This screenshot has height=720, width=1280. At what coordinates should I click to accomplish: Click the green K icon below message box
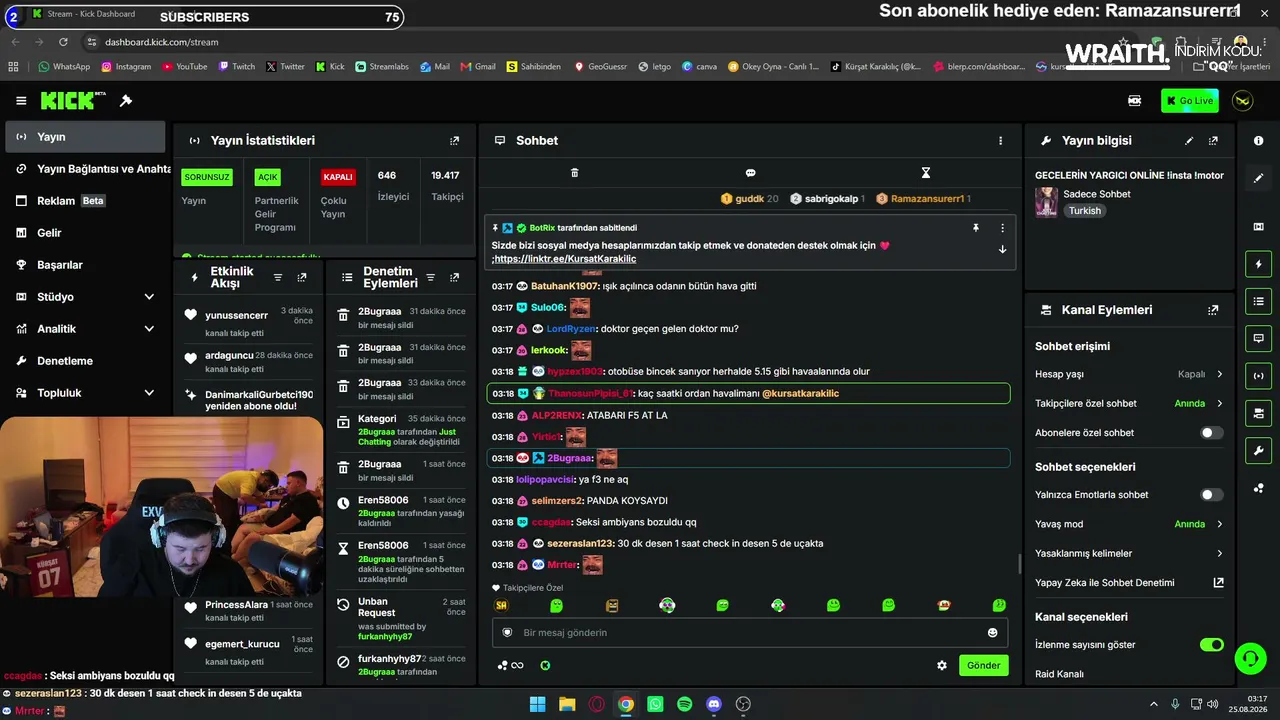click(x=545, y=665)
